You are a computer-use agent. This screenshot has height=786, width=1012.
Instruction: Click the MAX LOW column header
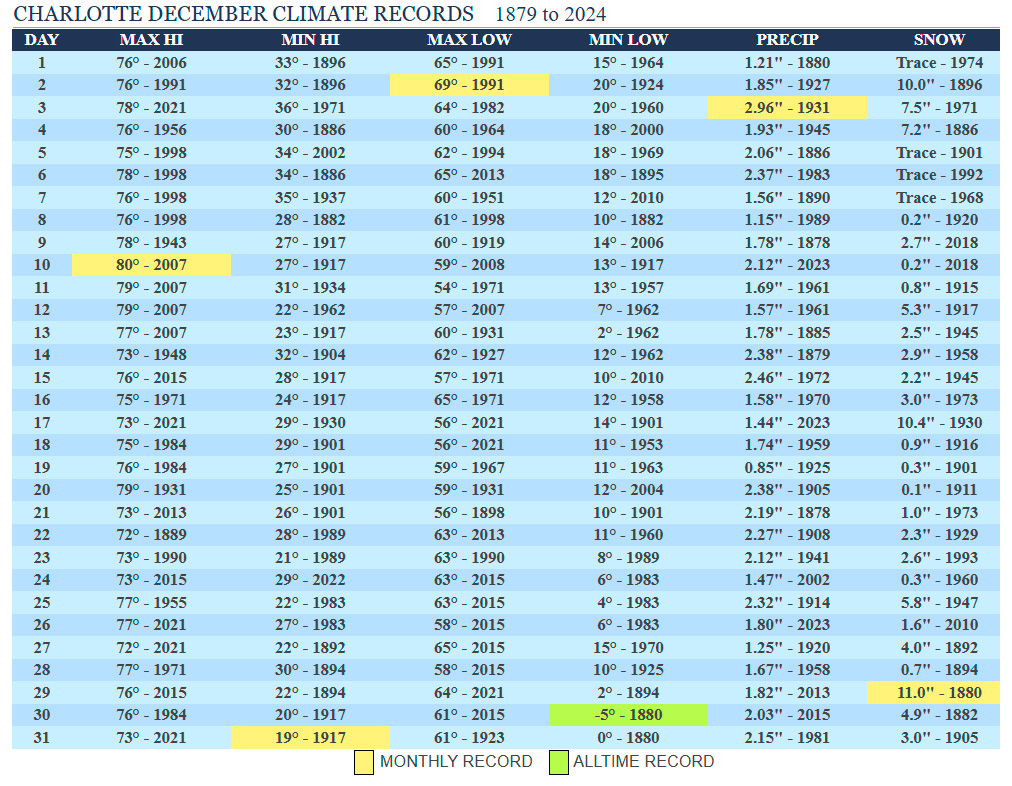click(469, 40)
